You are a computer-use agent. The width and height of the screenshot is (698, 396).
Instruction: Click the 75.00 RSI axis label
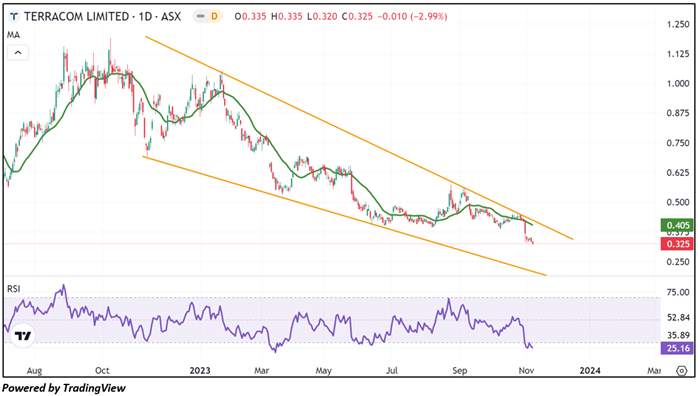[678, 292]
